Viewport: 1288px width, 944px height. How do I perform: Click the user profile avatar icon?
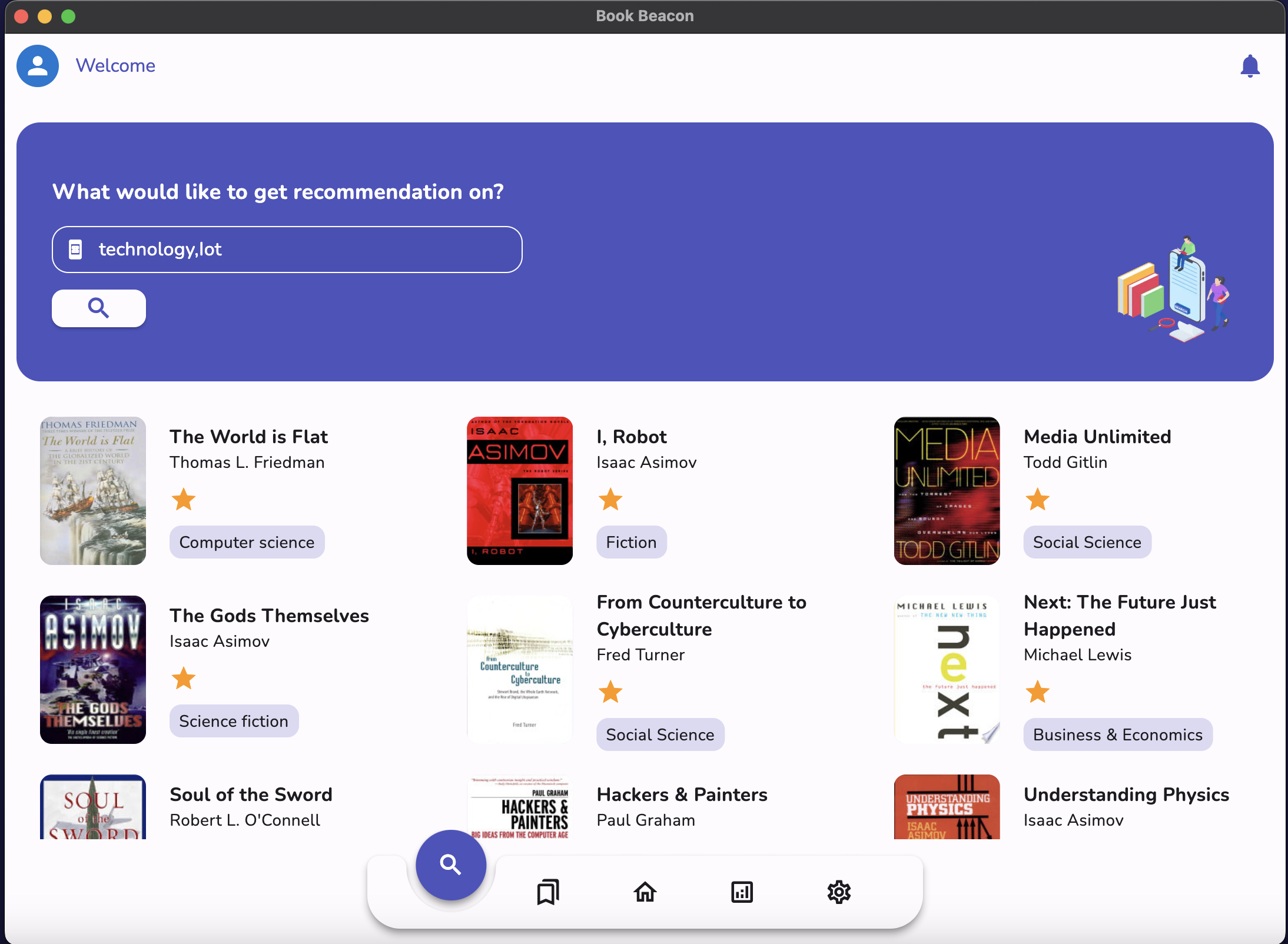[x=37, y=66]
